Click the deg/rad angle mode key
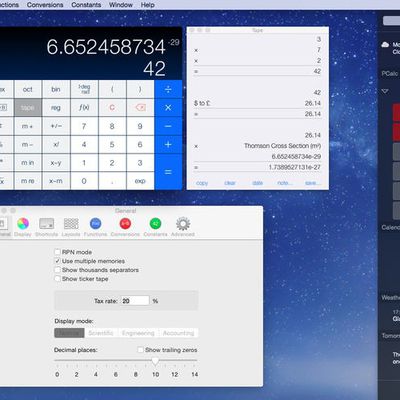Image resolution: width=400 pixels, height=400 pixels. tap(84, 89)
